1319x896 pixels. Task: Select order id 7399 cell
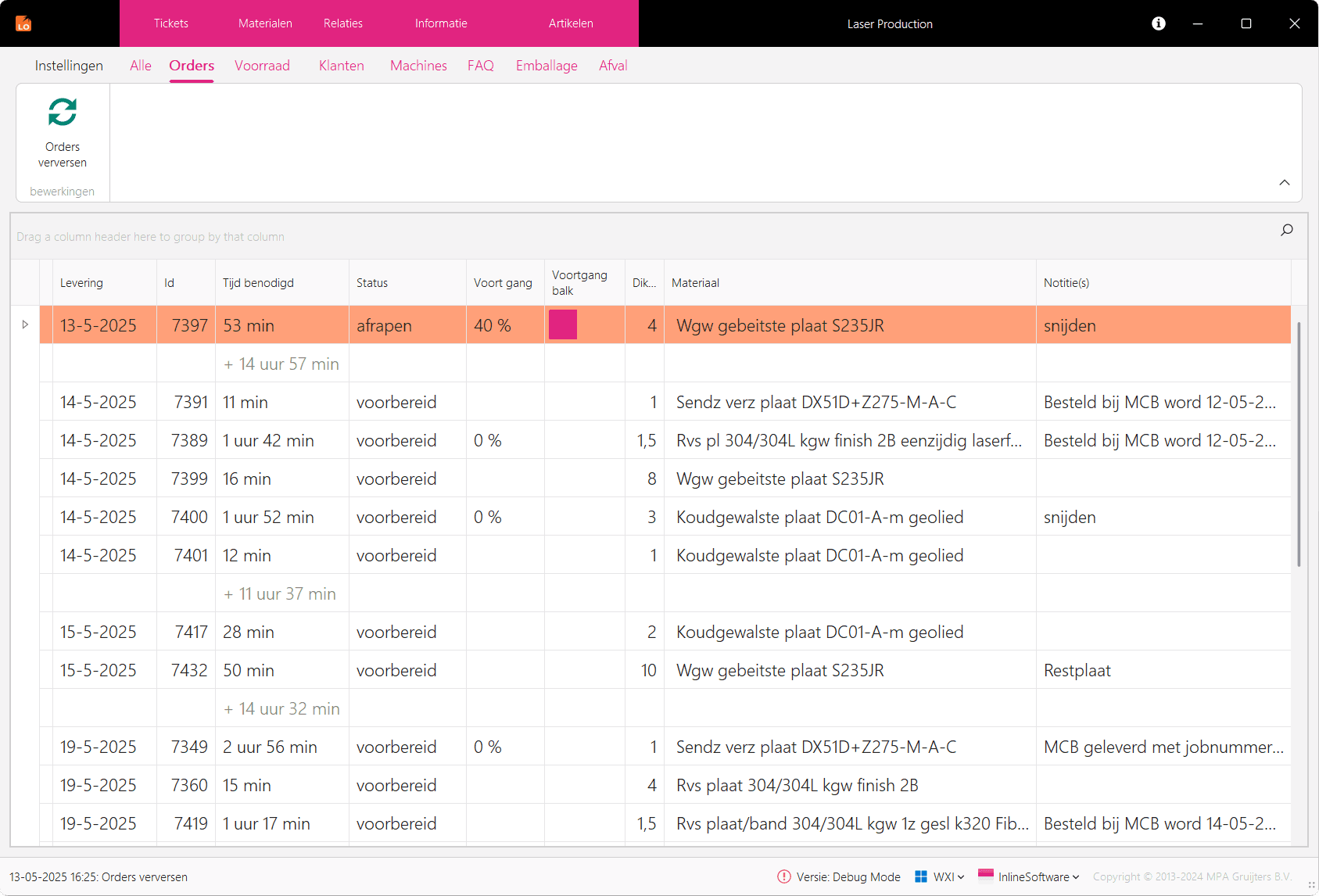point(186,478)
